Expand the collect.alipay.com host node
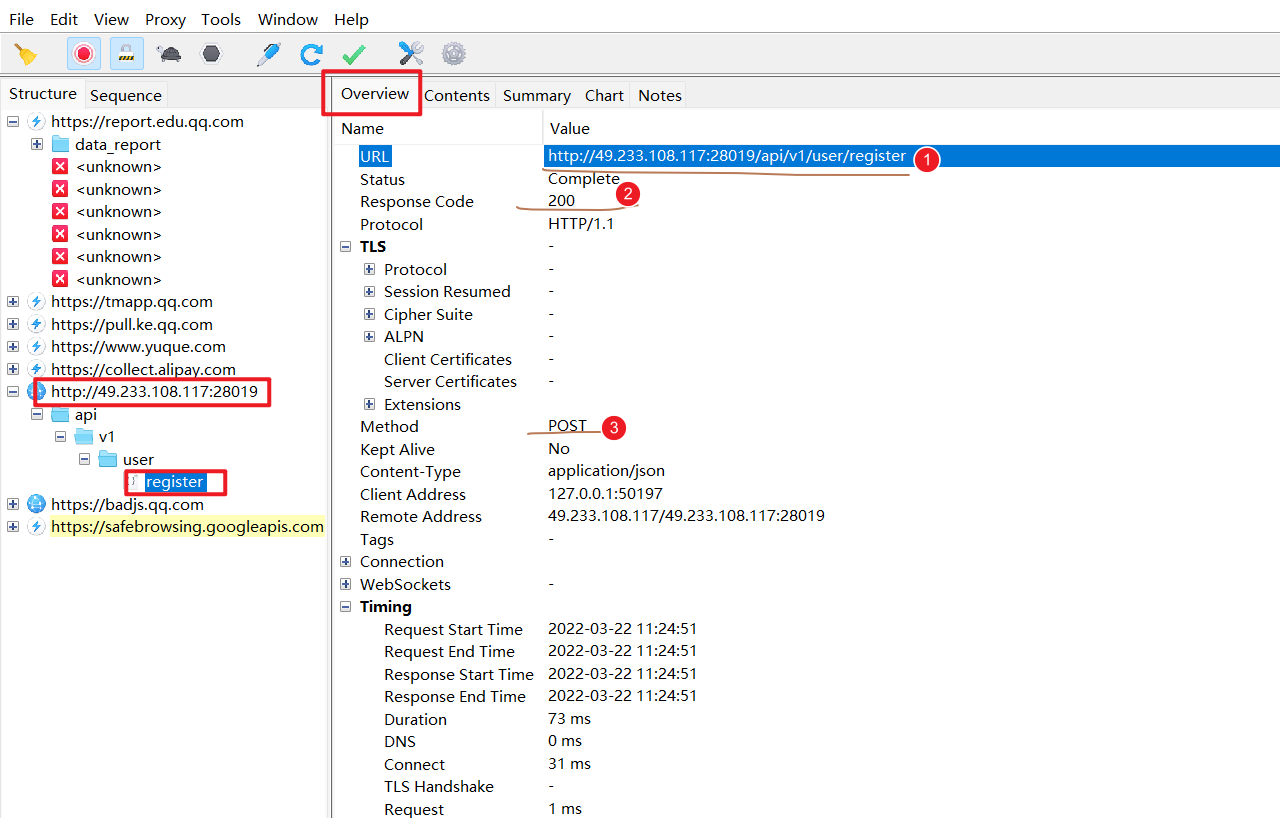Viewport: 1280px width, 818px height. point(13,369)
